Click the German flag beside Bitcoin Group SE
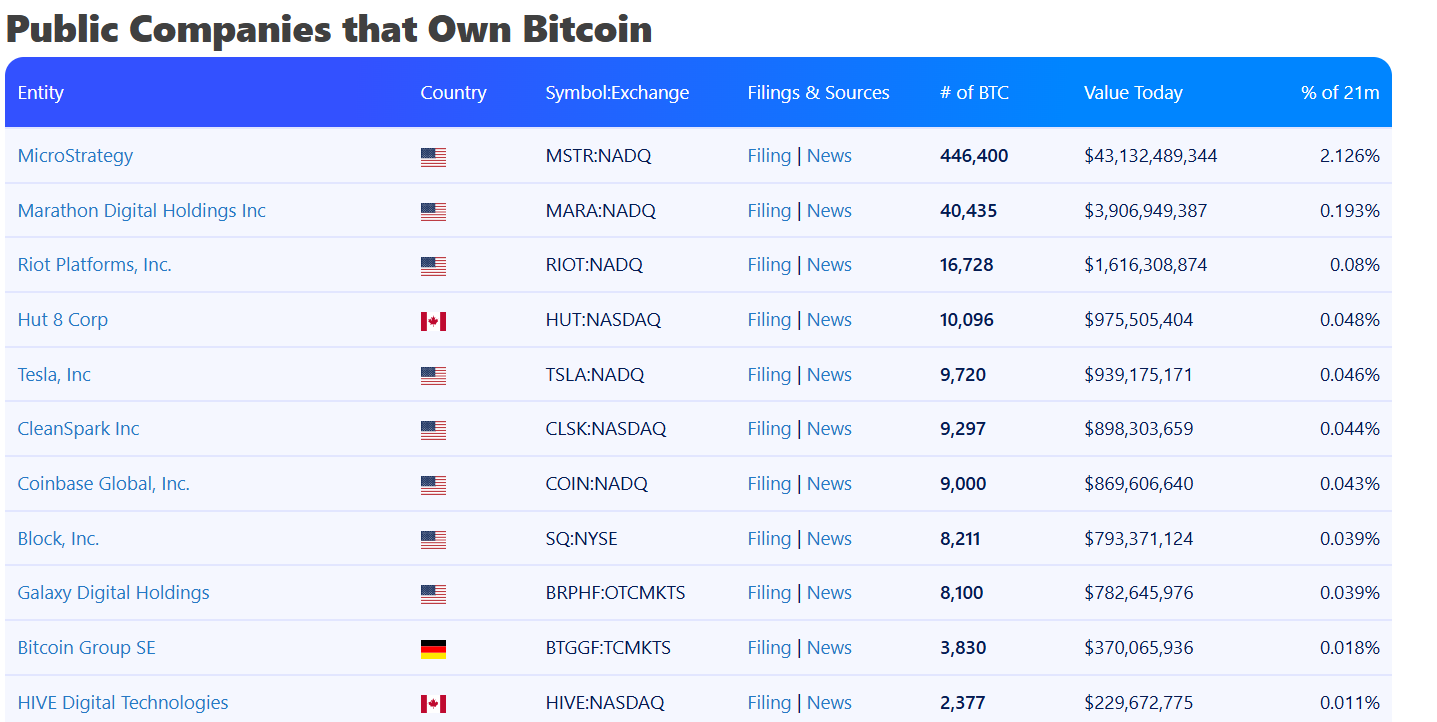 coord(433,647)
